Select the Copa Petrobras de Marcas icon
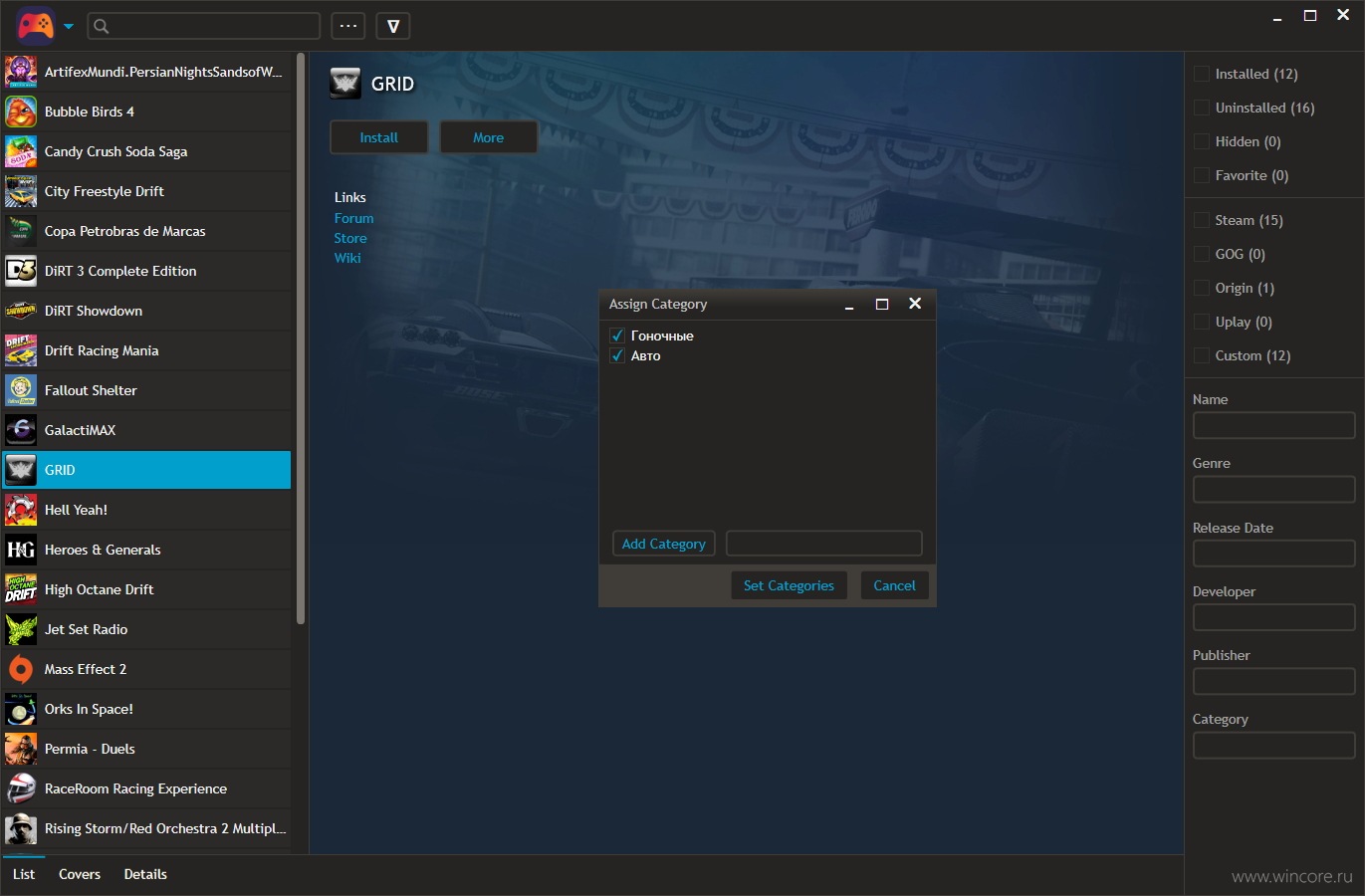 (21, 231)
